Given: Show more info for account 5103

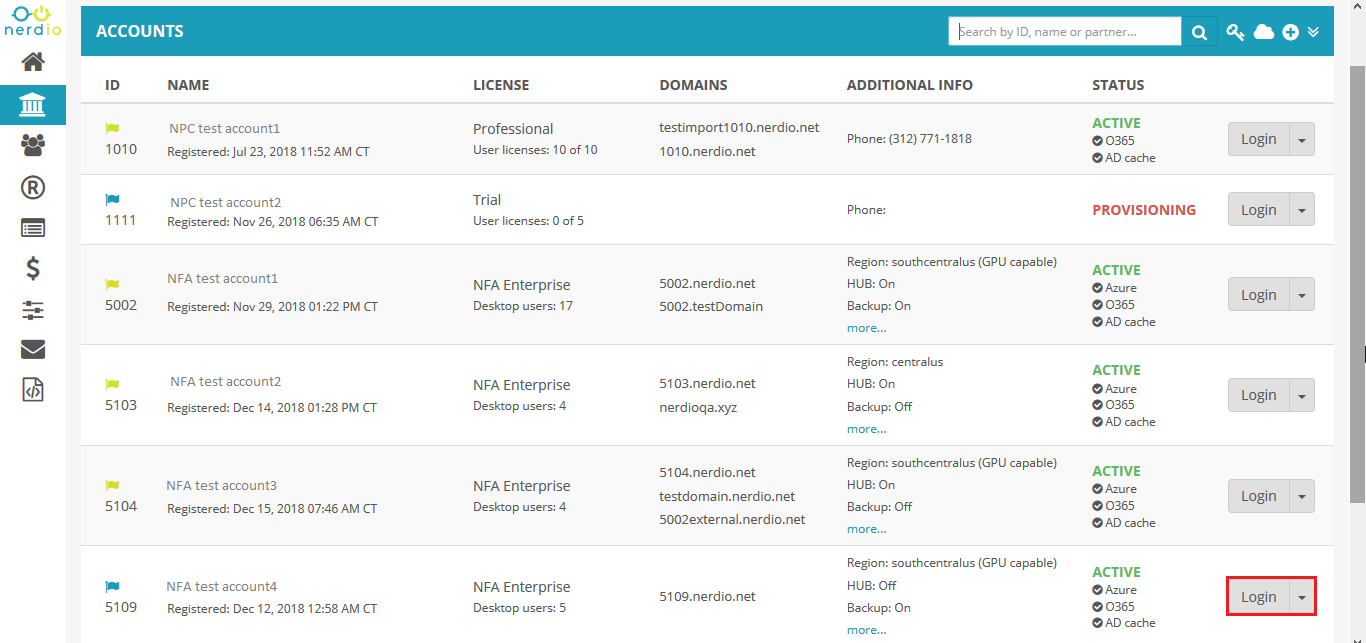Looking at the screenshot, I should [866, 429].
